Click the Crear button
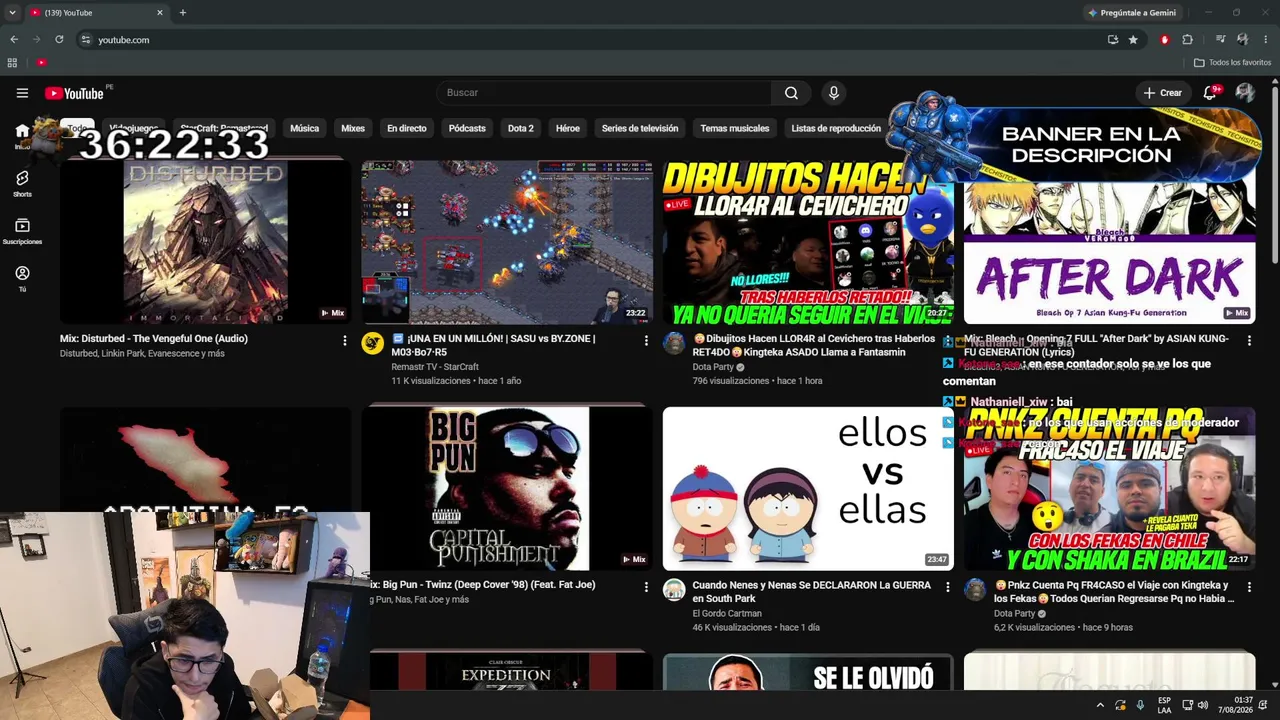 coord(1163,93)
